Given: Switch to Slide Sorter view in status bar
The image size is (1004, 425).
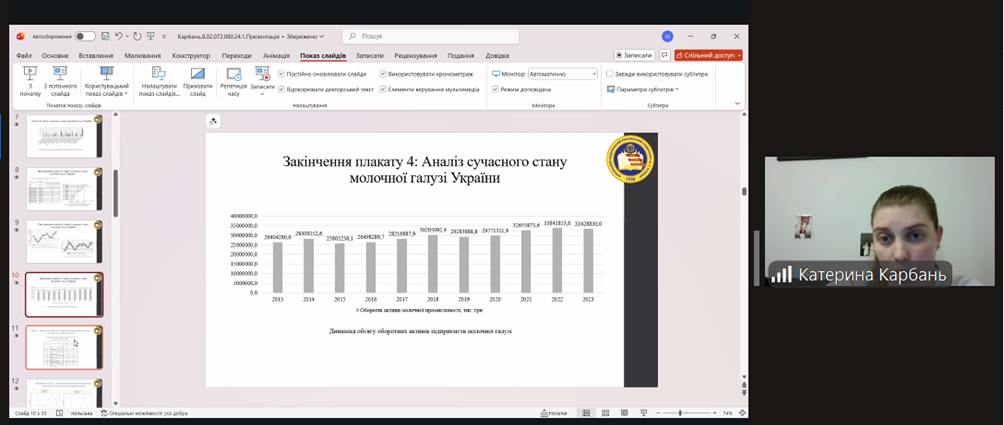Looking at the screenshot, I should pyautogui.click(x=603, y=413).
